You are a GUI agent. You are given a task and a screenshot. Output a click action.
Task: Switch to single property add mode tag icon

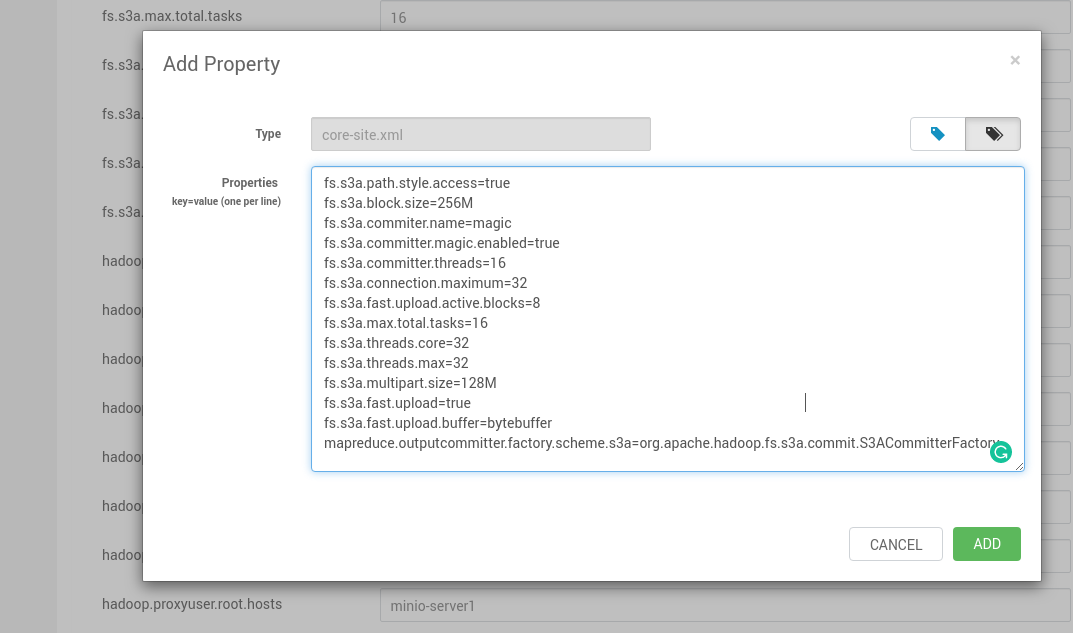coord(937,134)
